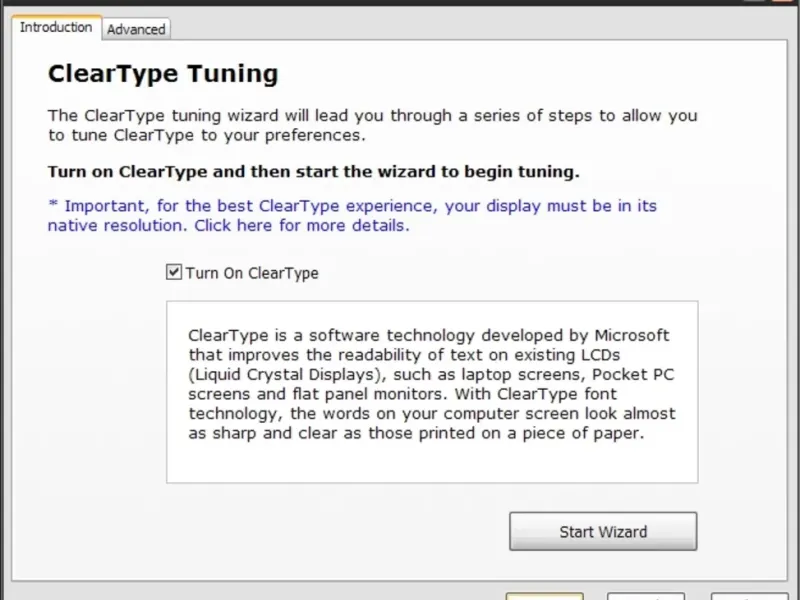The image size is (800, 600).
Task: Switch to the Introduction tab
Action: pyautogui.click(x=56, y=28)
